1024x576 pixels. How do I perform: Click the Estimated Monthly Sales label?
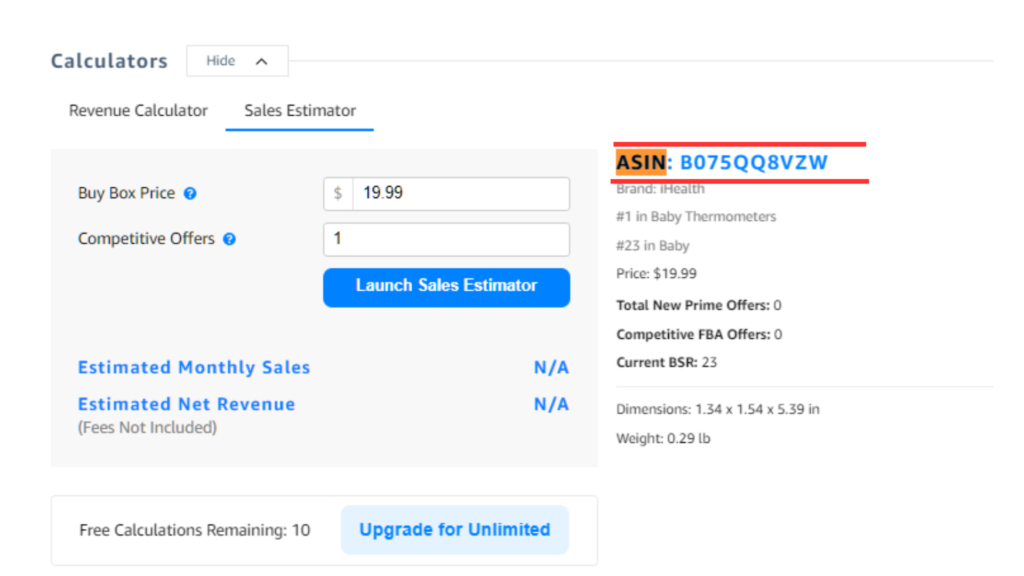pyautogui.click(x=193, y=367)
